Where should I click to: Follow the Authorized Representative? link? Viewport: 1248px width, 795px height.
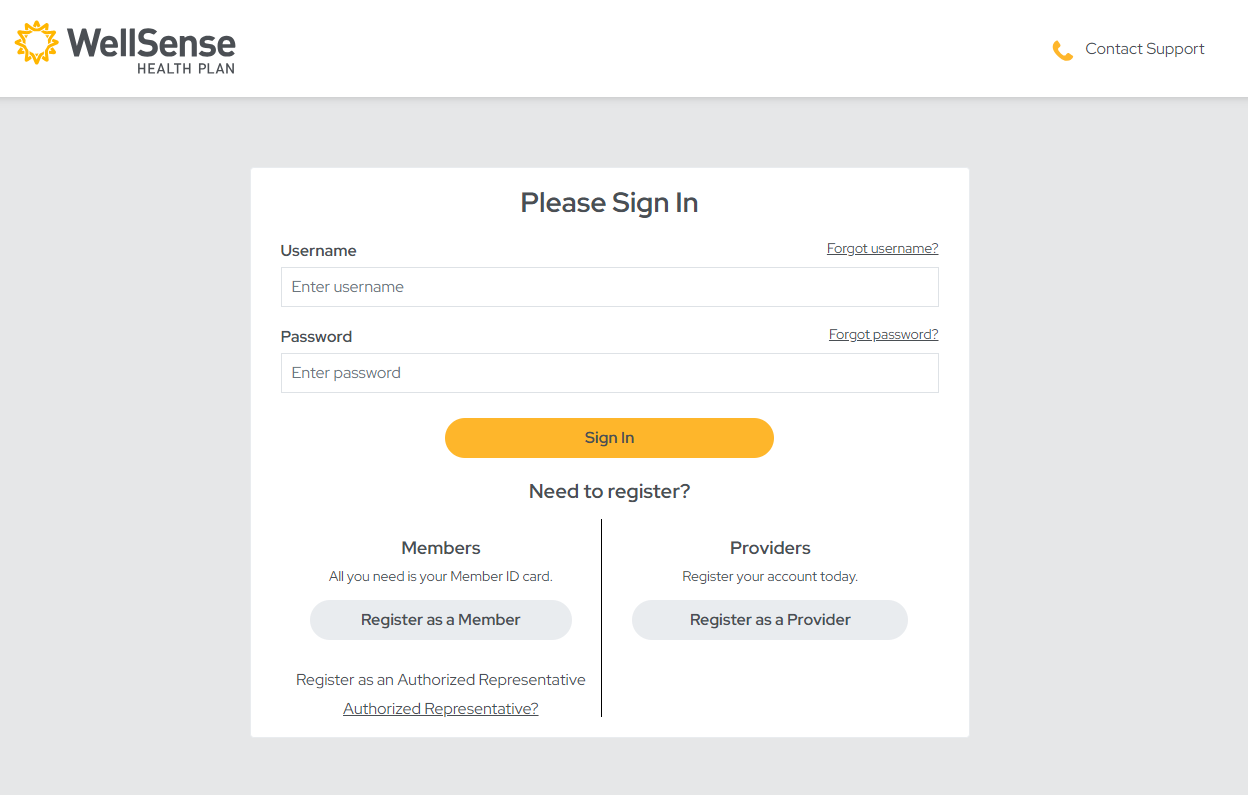(x=440, y=708)
